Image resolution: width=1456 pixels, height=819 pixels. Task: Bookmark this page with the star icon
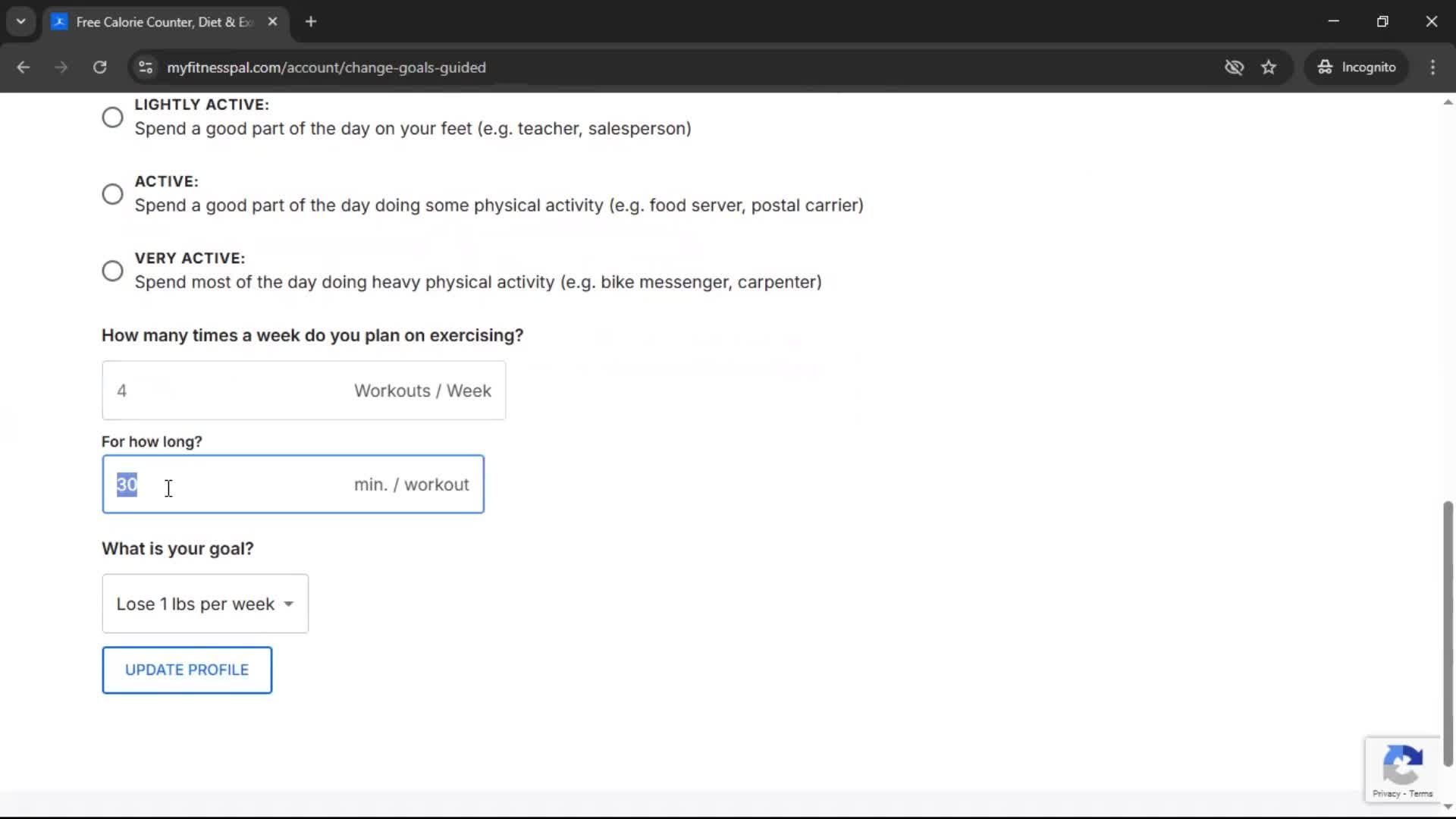[1269, 67]
